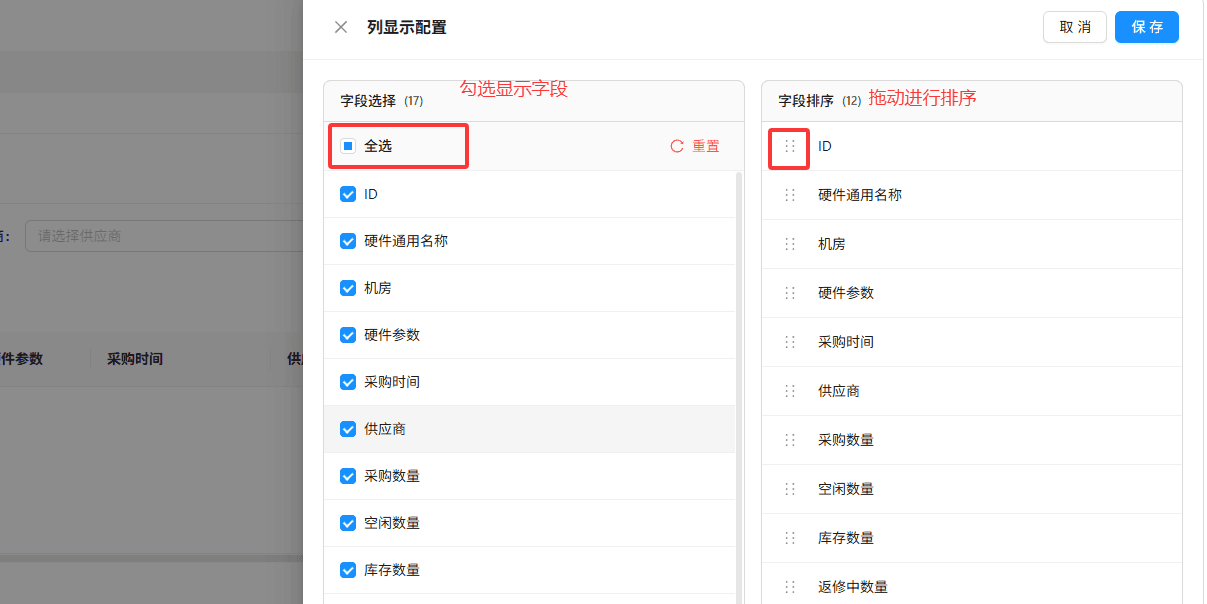Select ID text in sort list

(825, 146)
